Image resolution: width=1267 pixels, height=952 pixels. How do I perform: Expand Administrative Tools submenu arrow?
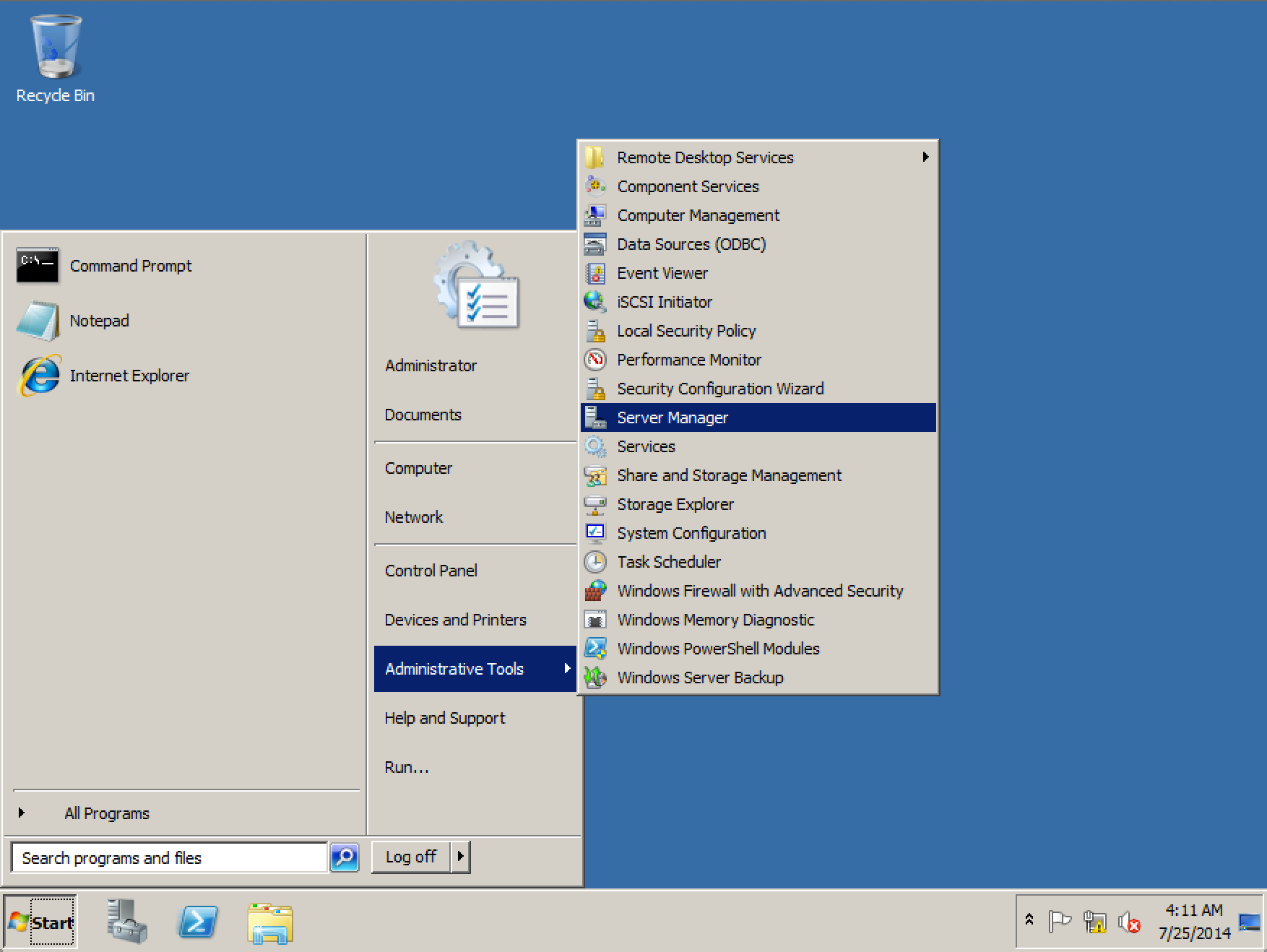click(567, 668)
